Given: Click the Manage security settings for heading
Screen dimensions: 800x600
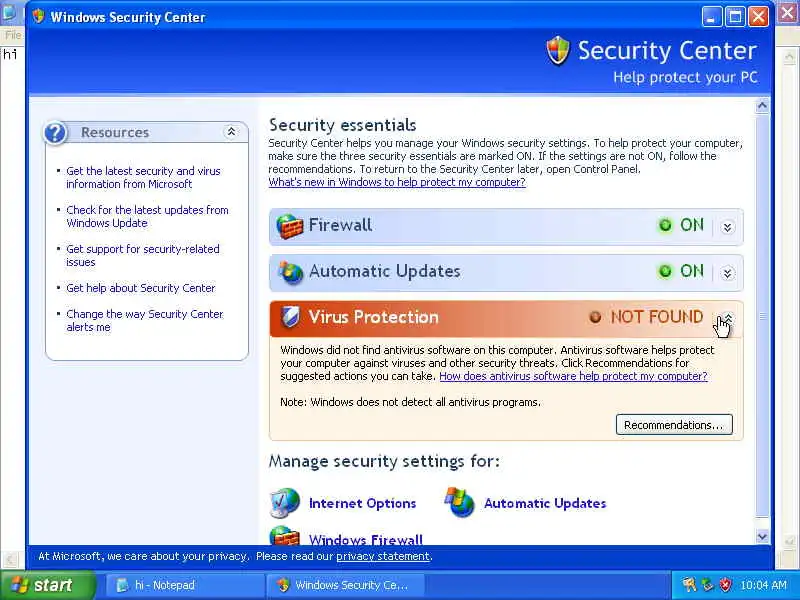Looking at the screenshot, I should (384, 461).
